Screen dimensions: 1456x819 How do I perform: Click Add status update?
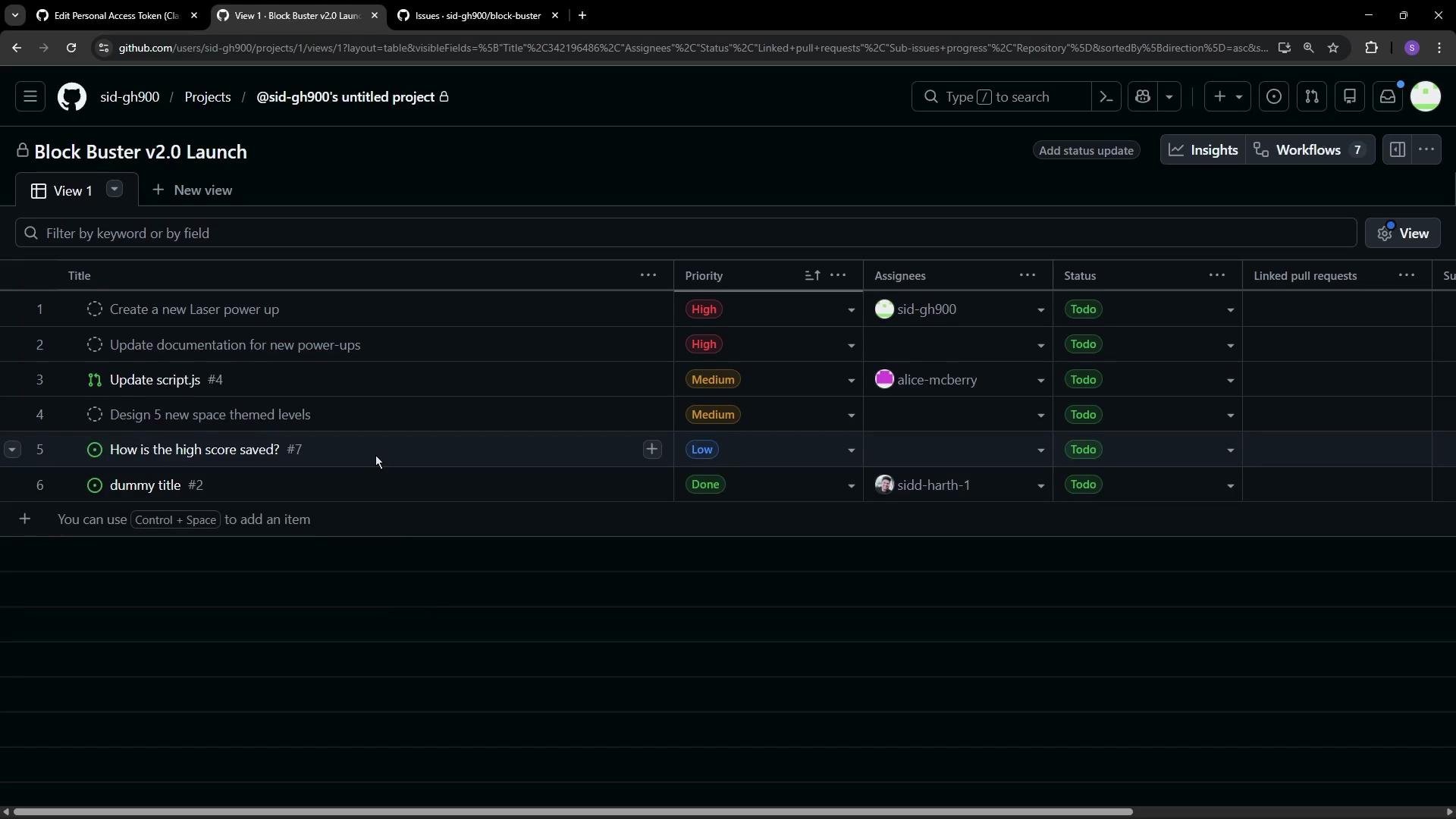(x=1086, y=150)
